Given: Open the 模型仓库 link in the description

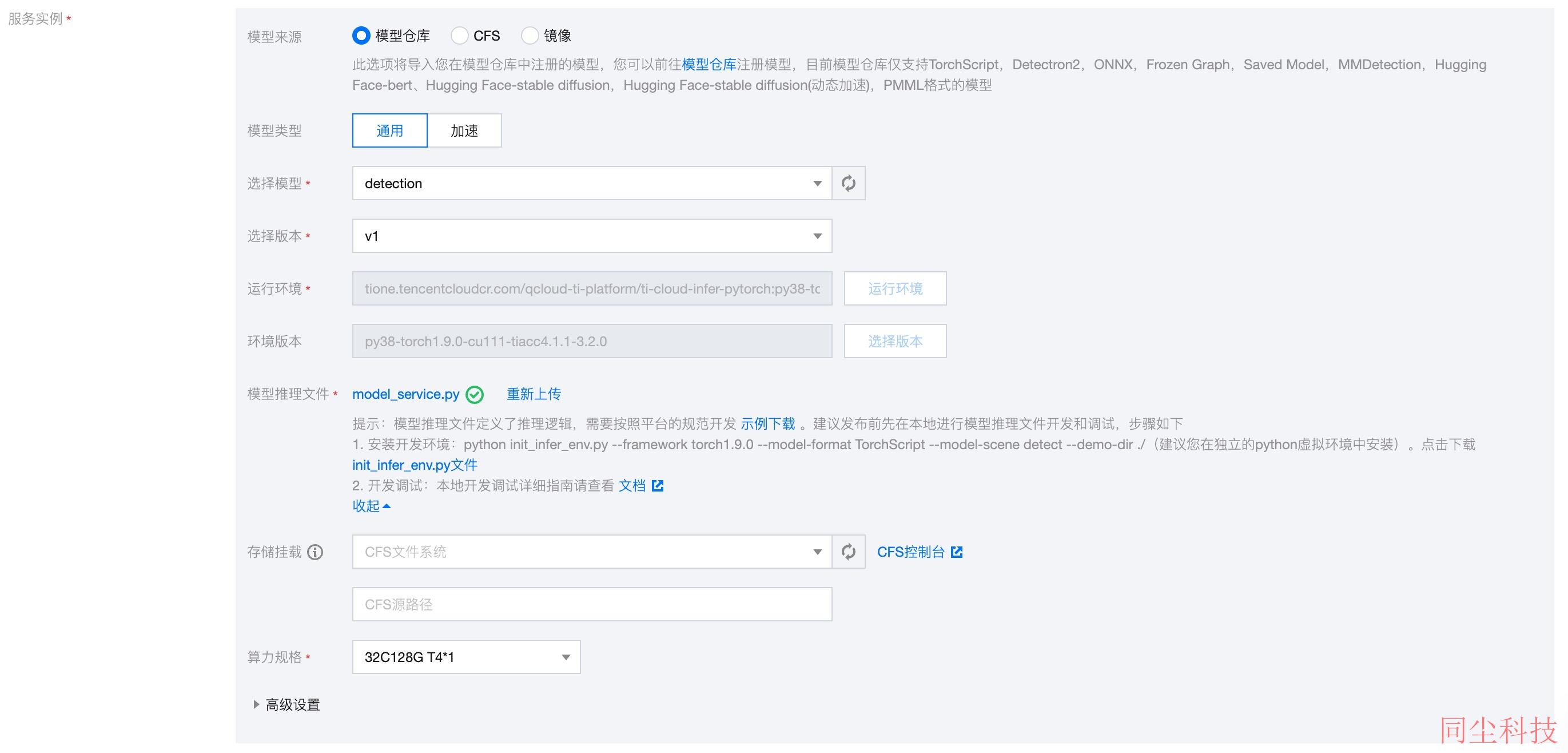Looking at the screenshot, I should [x=709, y=65].
